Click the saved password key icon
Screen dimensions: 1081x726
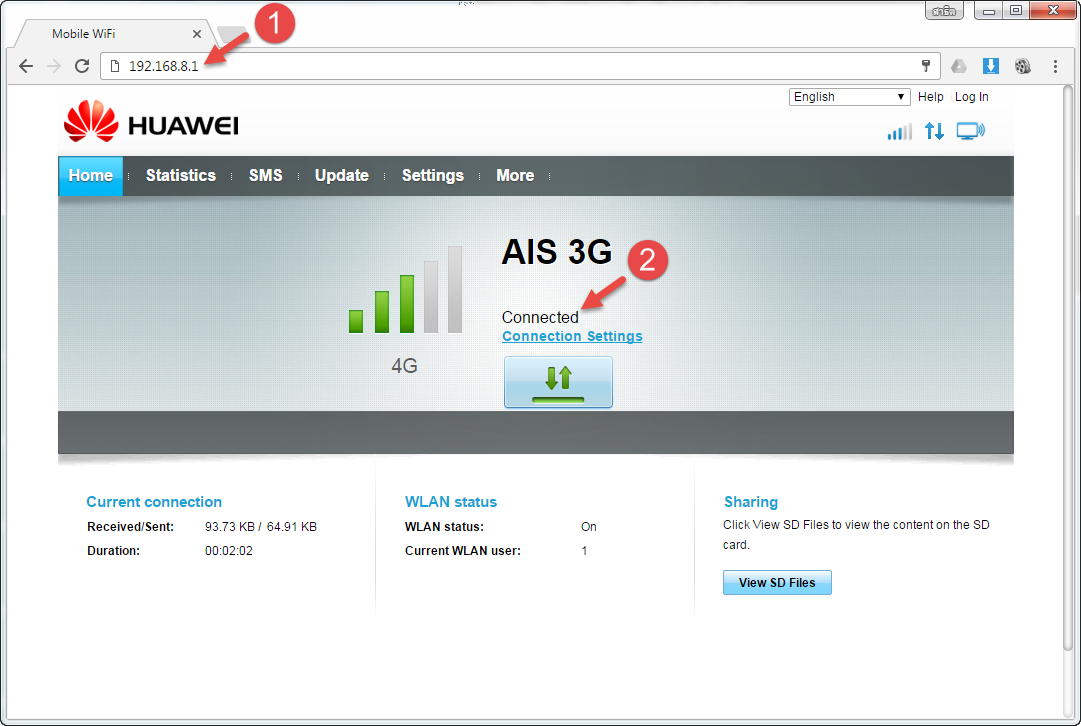pos(926,65)
